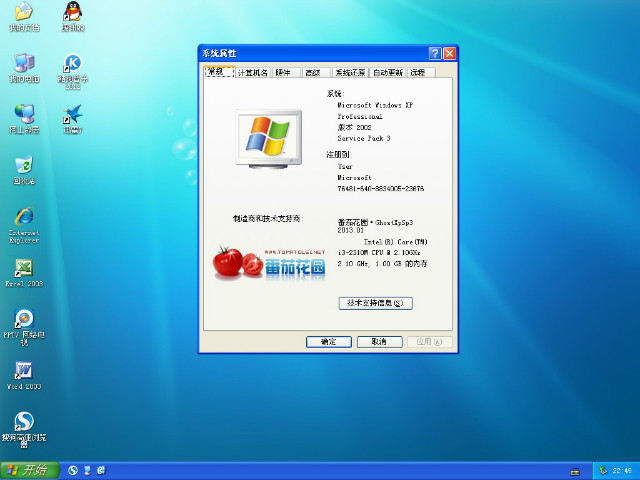Click the Cancel (取消) button
Image resolution: width=640 pixels, height=480 pixels.
380,342
